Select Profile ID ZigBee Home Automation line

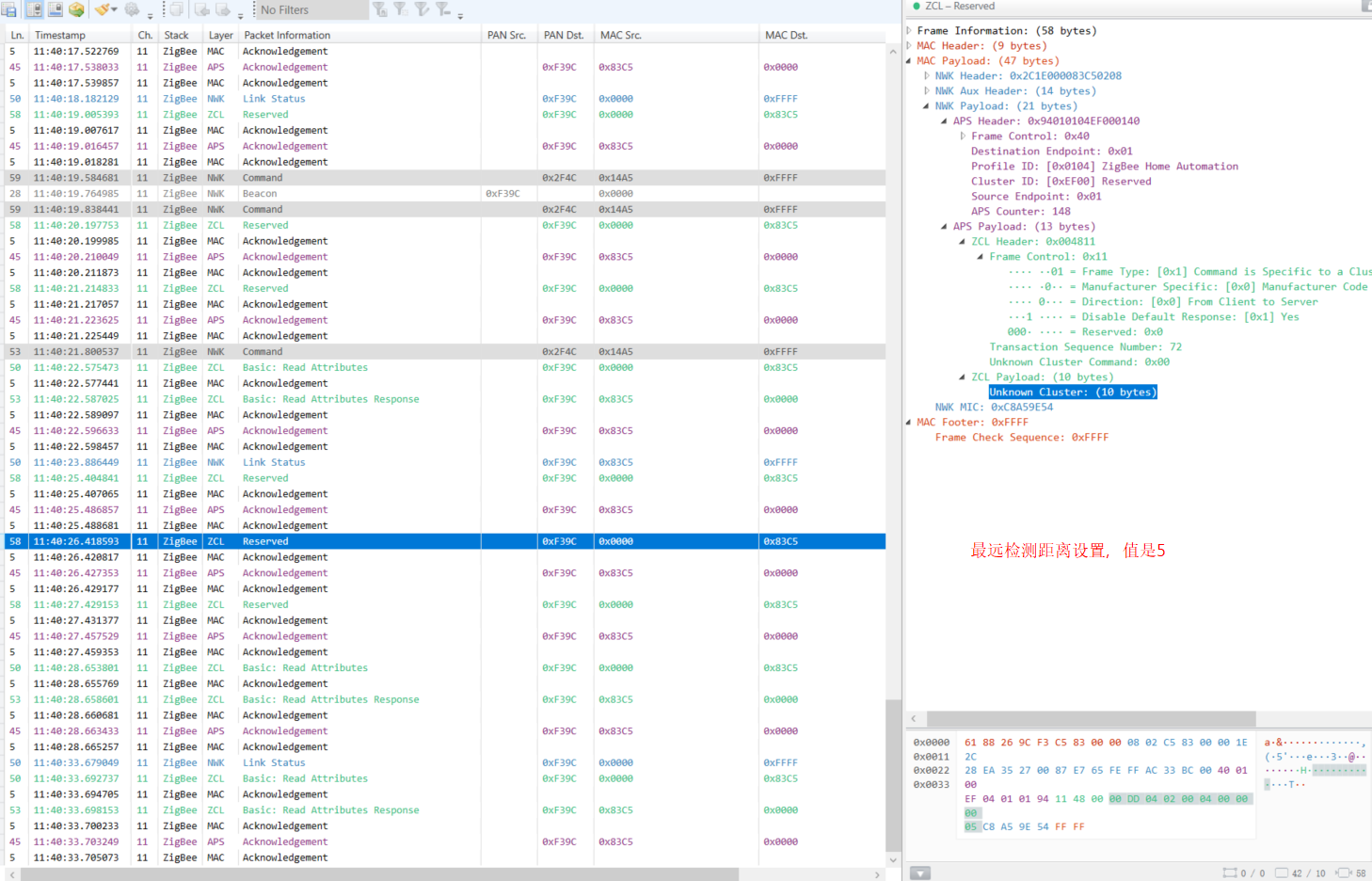1105,167
